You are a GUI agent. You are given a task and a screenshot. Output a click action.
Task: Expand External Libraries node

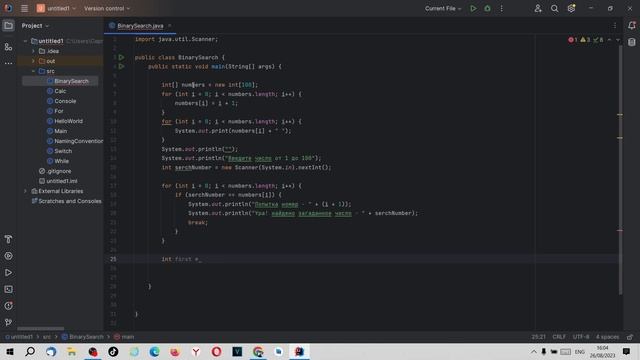[x=25, y=191]
